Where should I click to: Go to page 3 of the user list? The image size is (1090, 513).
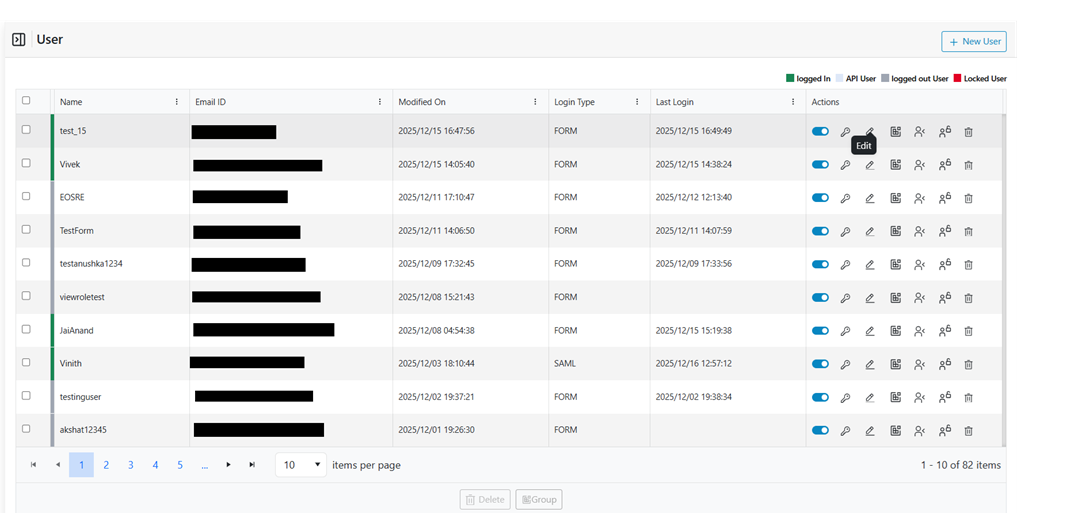click(x=131, y=465)
